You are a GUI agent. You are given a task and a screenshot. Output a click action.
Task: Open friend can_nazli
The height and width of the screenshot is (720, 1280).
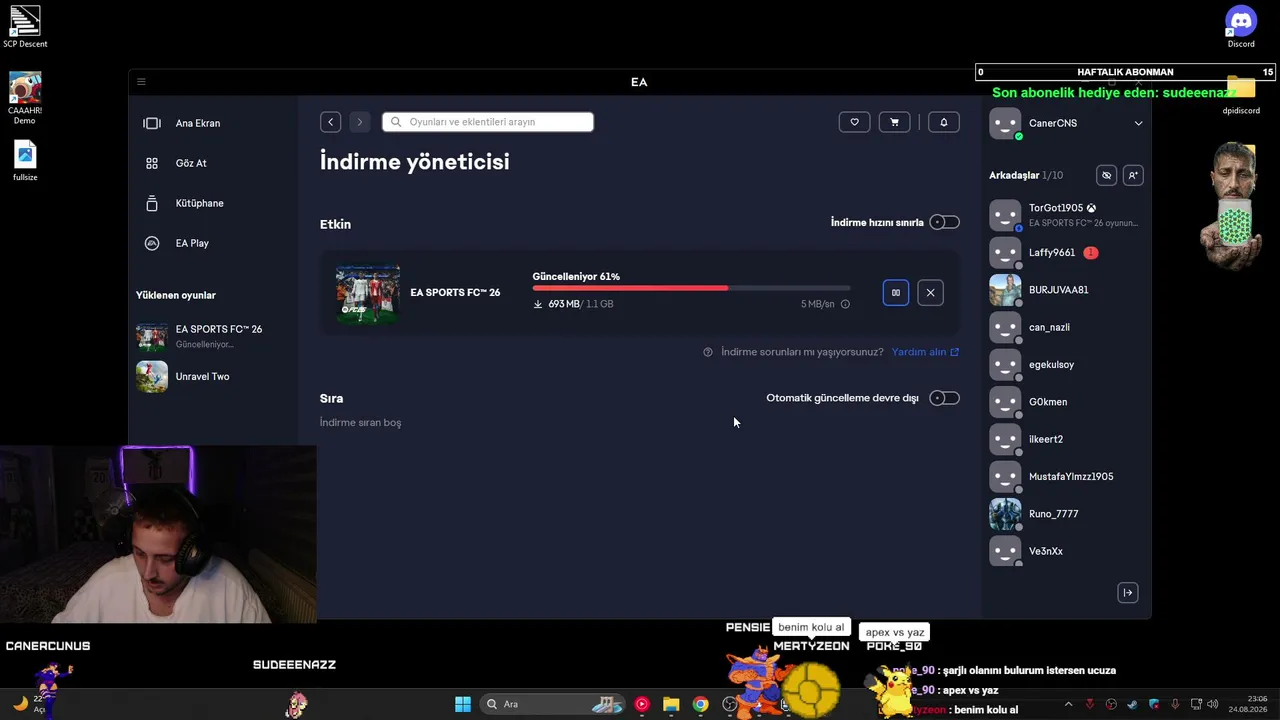pos(1066,327)
